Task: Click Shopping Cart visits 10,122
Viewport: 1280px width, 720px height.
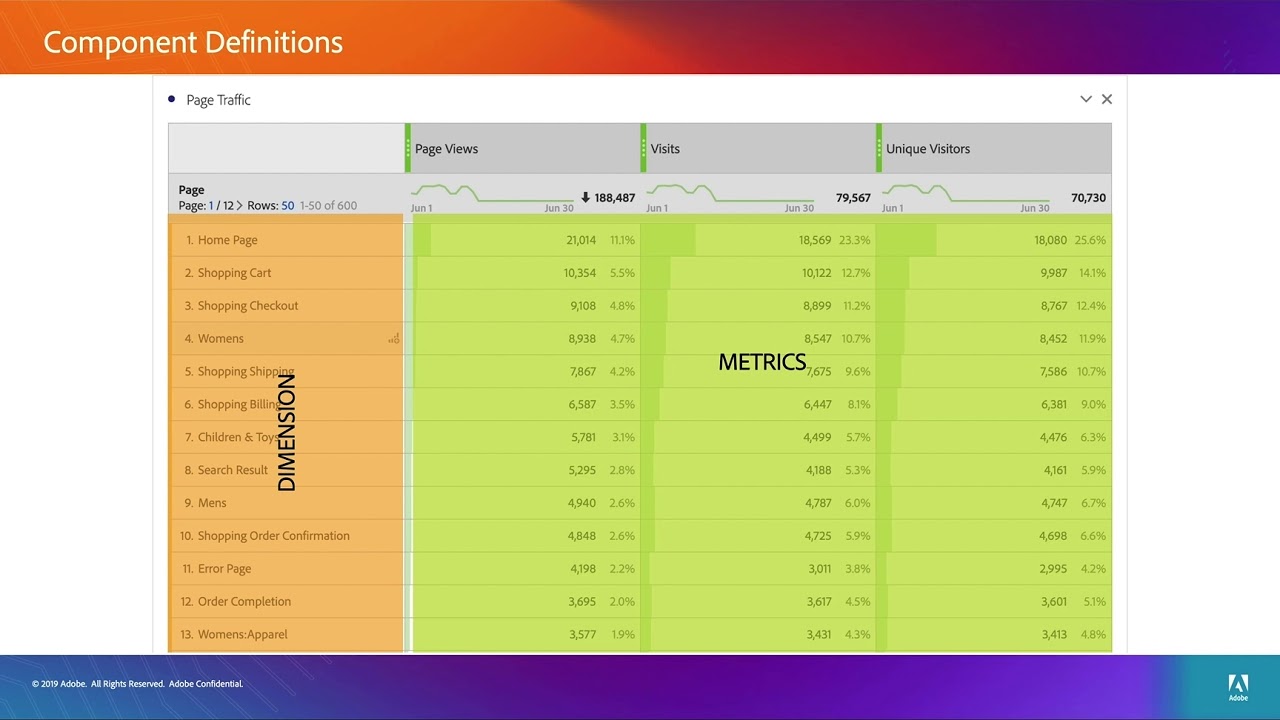Action: 816,273
